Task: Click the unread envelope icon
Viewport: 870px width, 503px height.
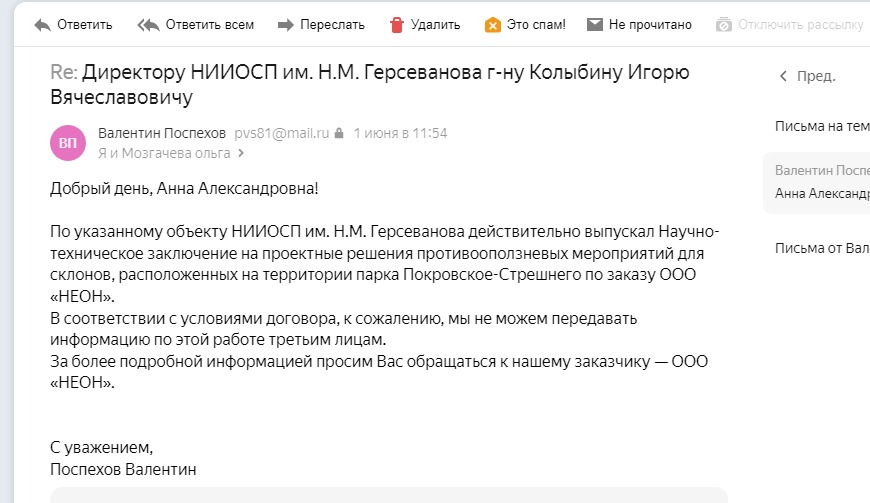Action: click(595, 24)
